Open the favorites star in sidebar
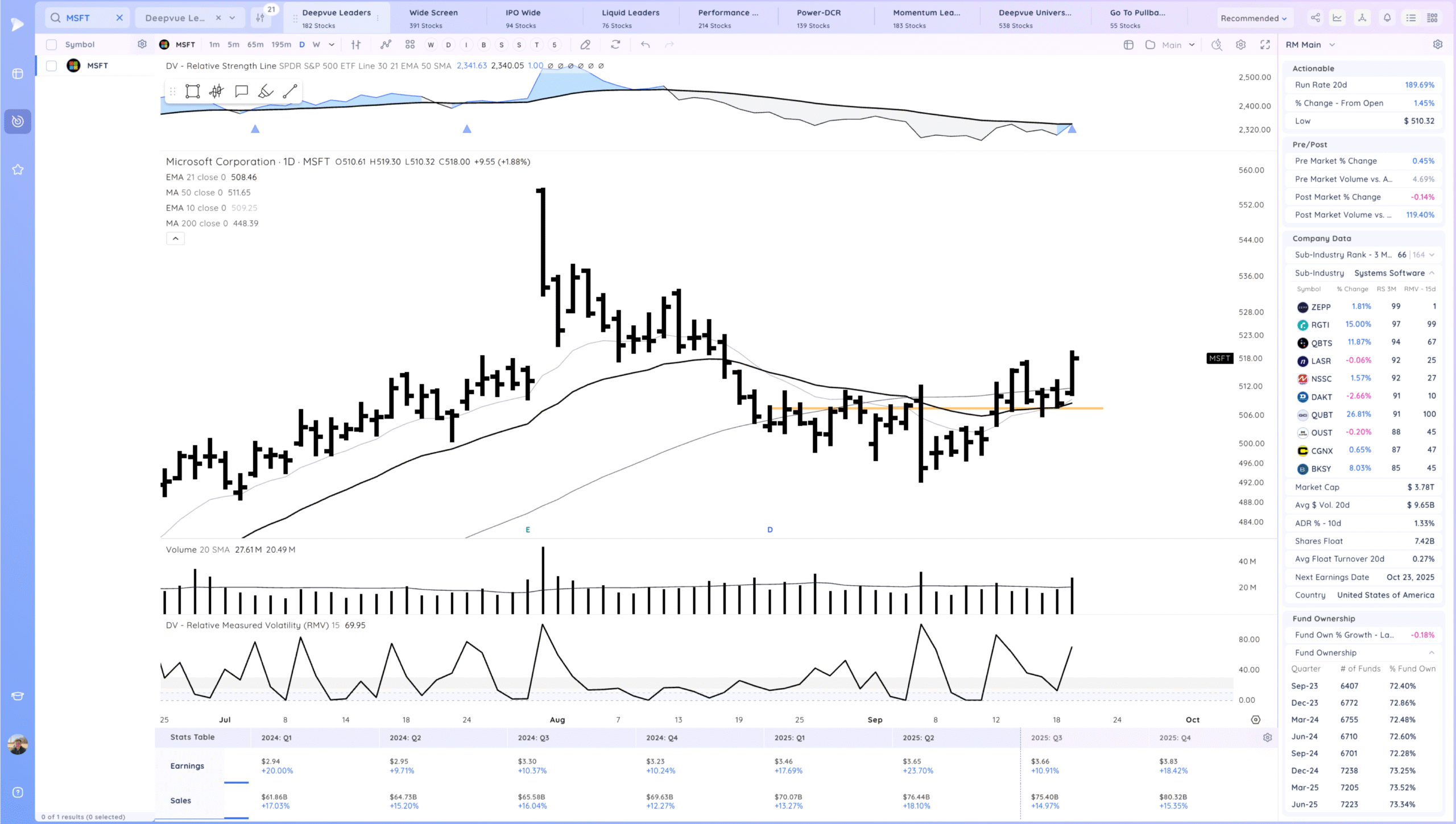The width and height of the screenshot is (1456, 824). pos(18,169)
